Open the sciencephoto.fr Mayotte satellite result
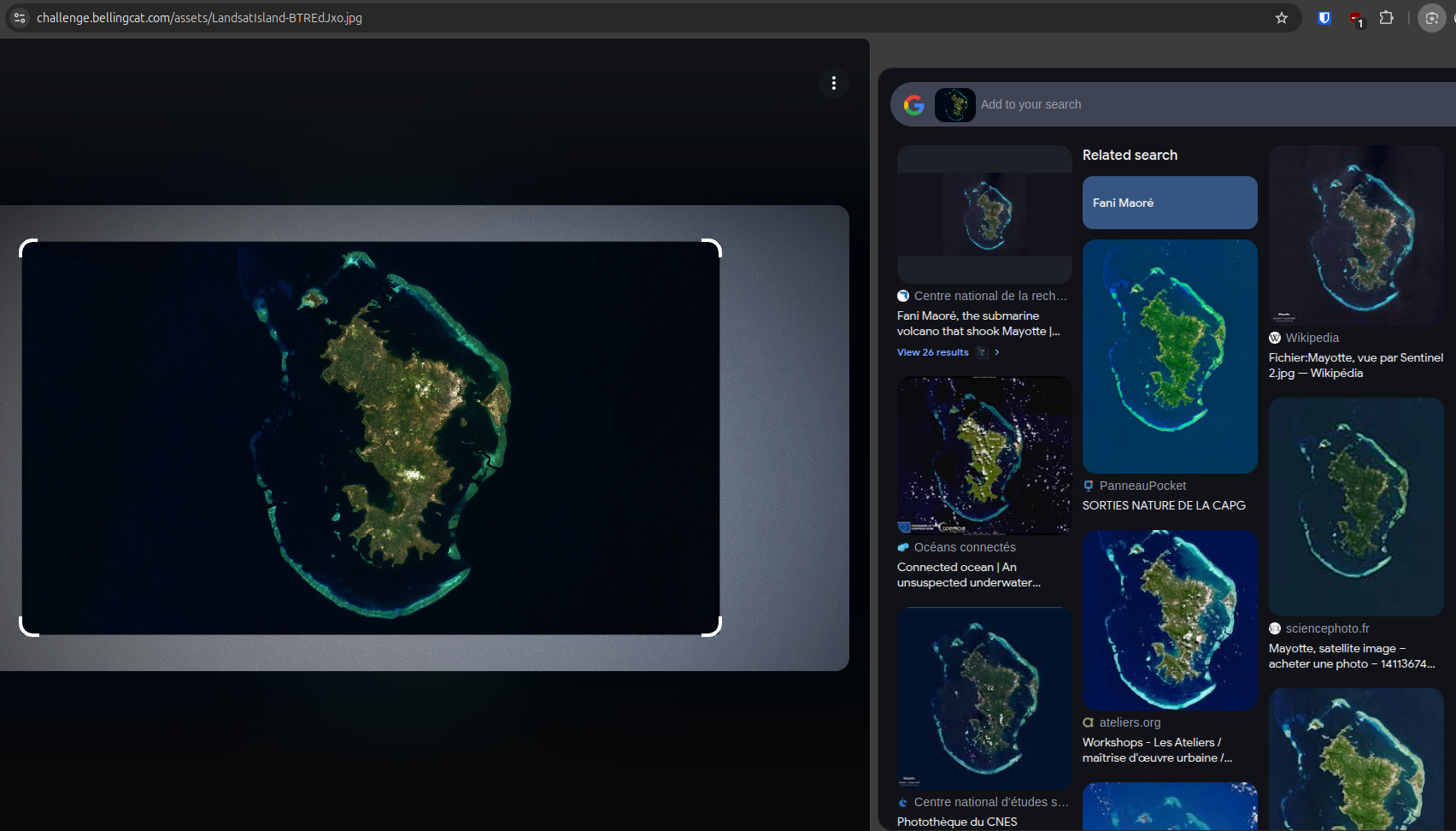Viewport: 1456px width, 831px height. pyautogui.click(x=1355, y=656)
